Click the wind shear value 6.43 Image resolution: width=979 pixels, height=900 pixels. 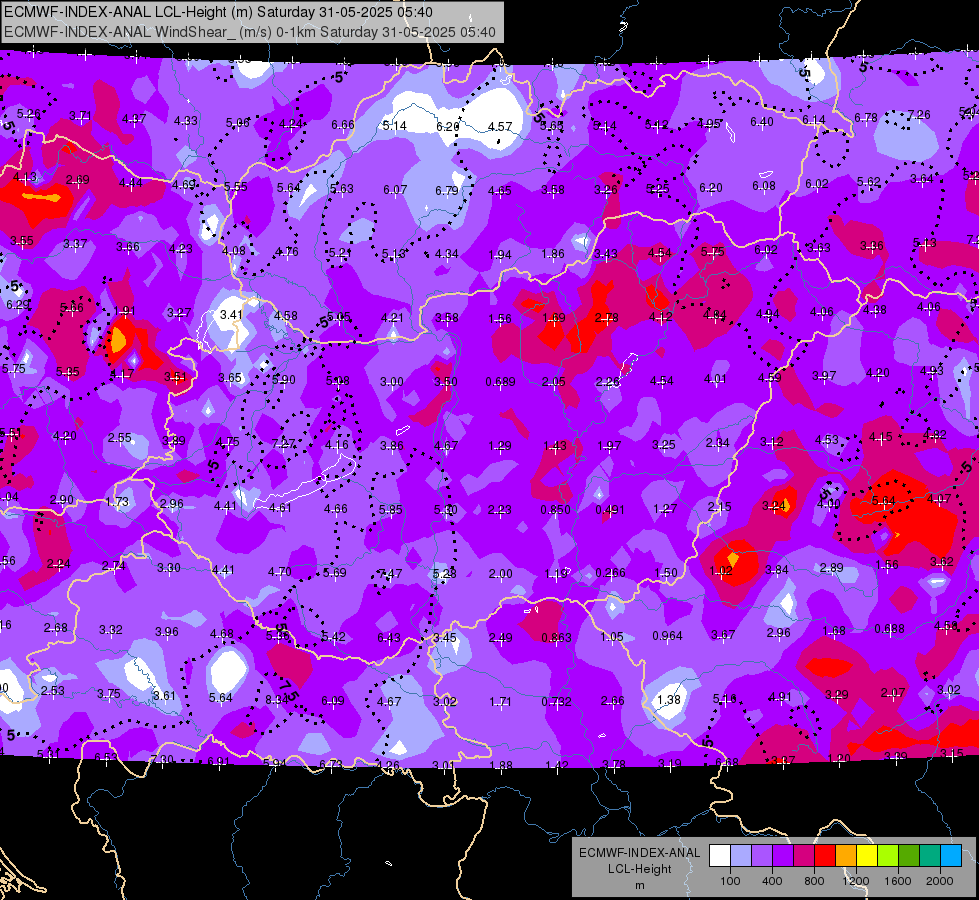[x=388, y=638]
